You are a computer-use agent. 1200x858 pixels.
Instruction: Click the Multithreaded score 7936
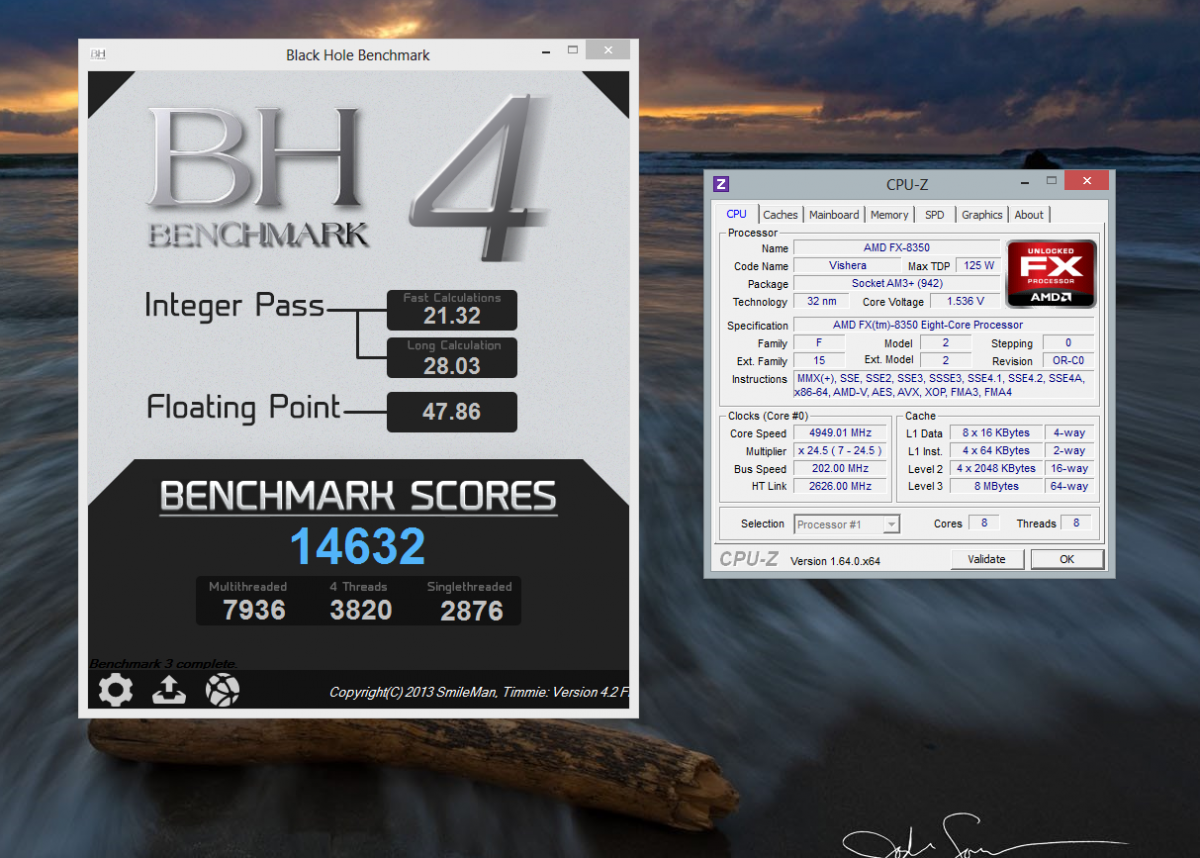(x=254, y=610)
